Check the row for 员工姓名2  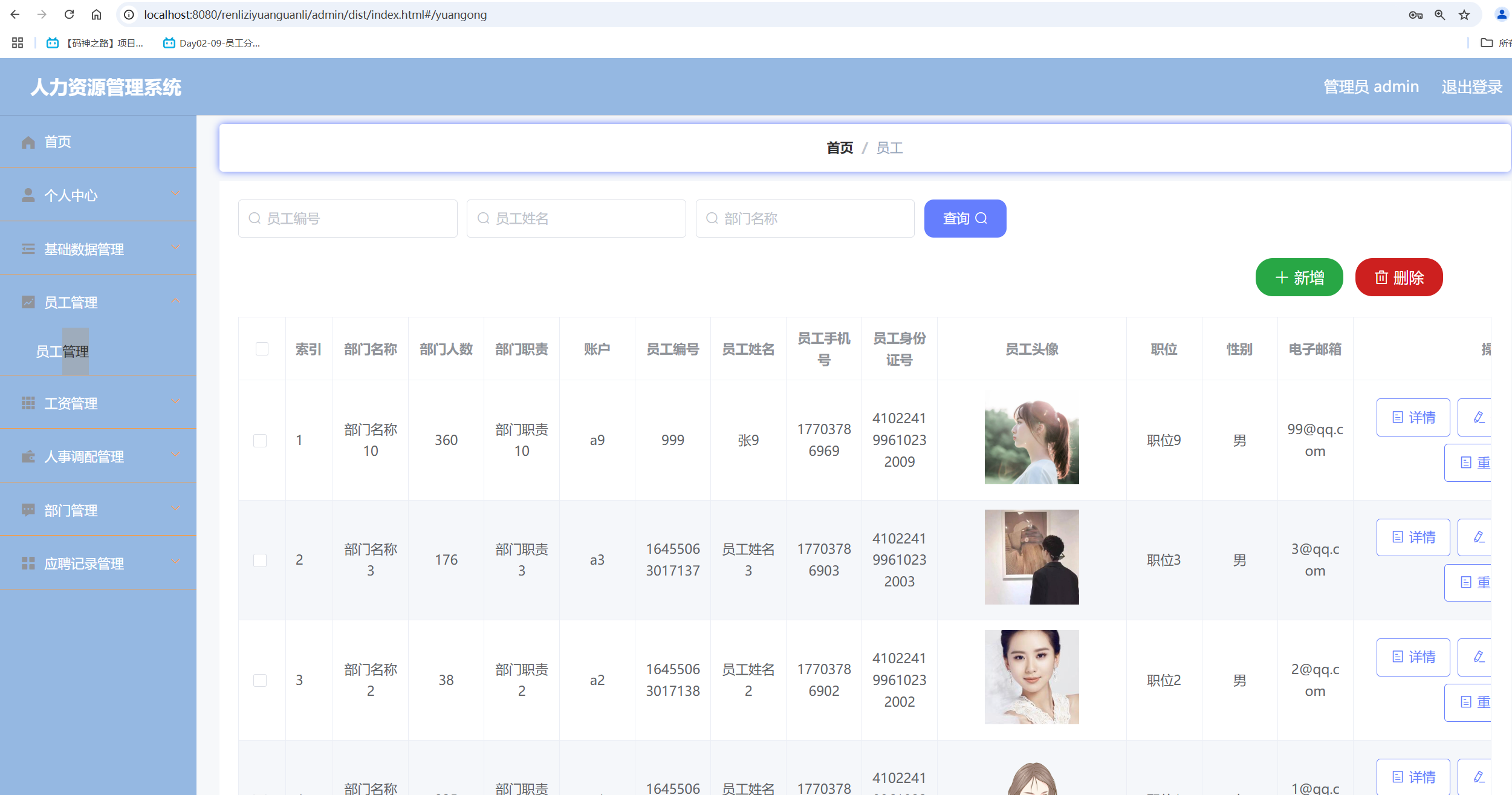tap(260, 680)
